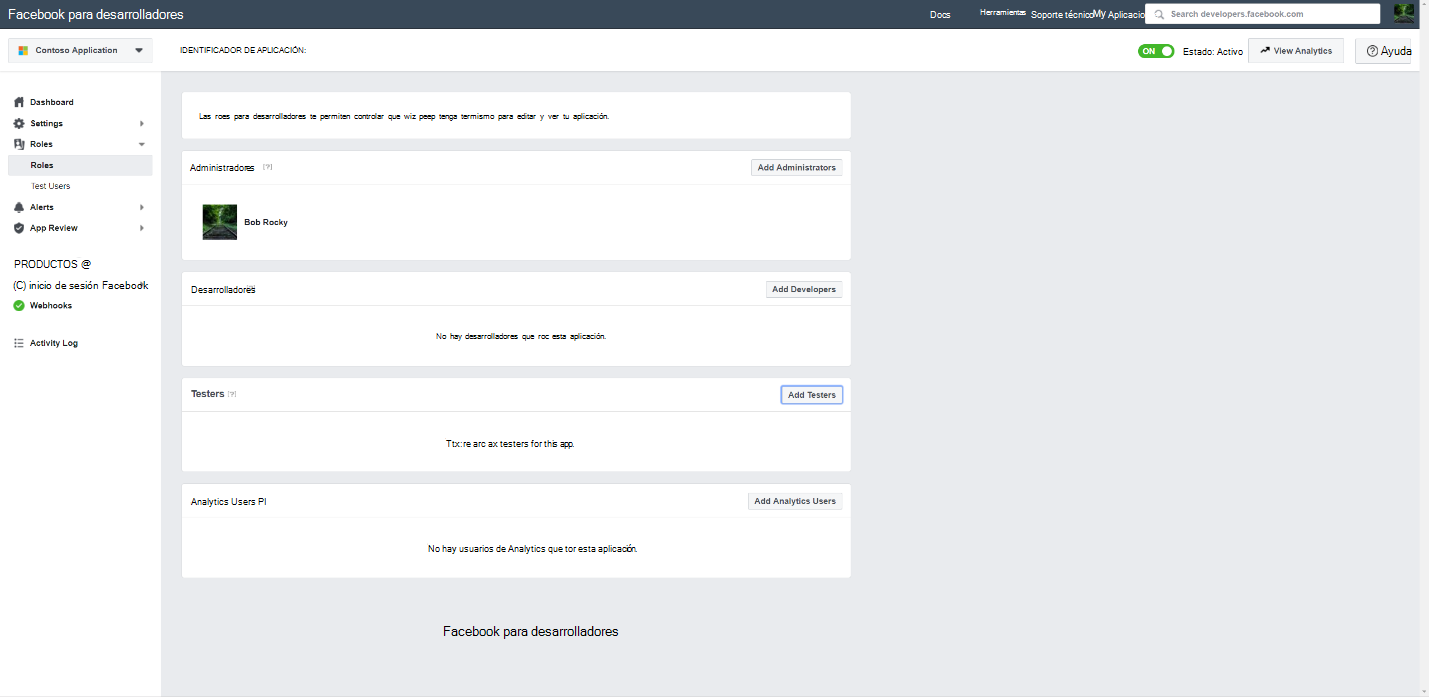Click the PRODUCTOS heading in sidebar
The image size is (1429, 697).
click(52, 264)
